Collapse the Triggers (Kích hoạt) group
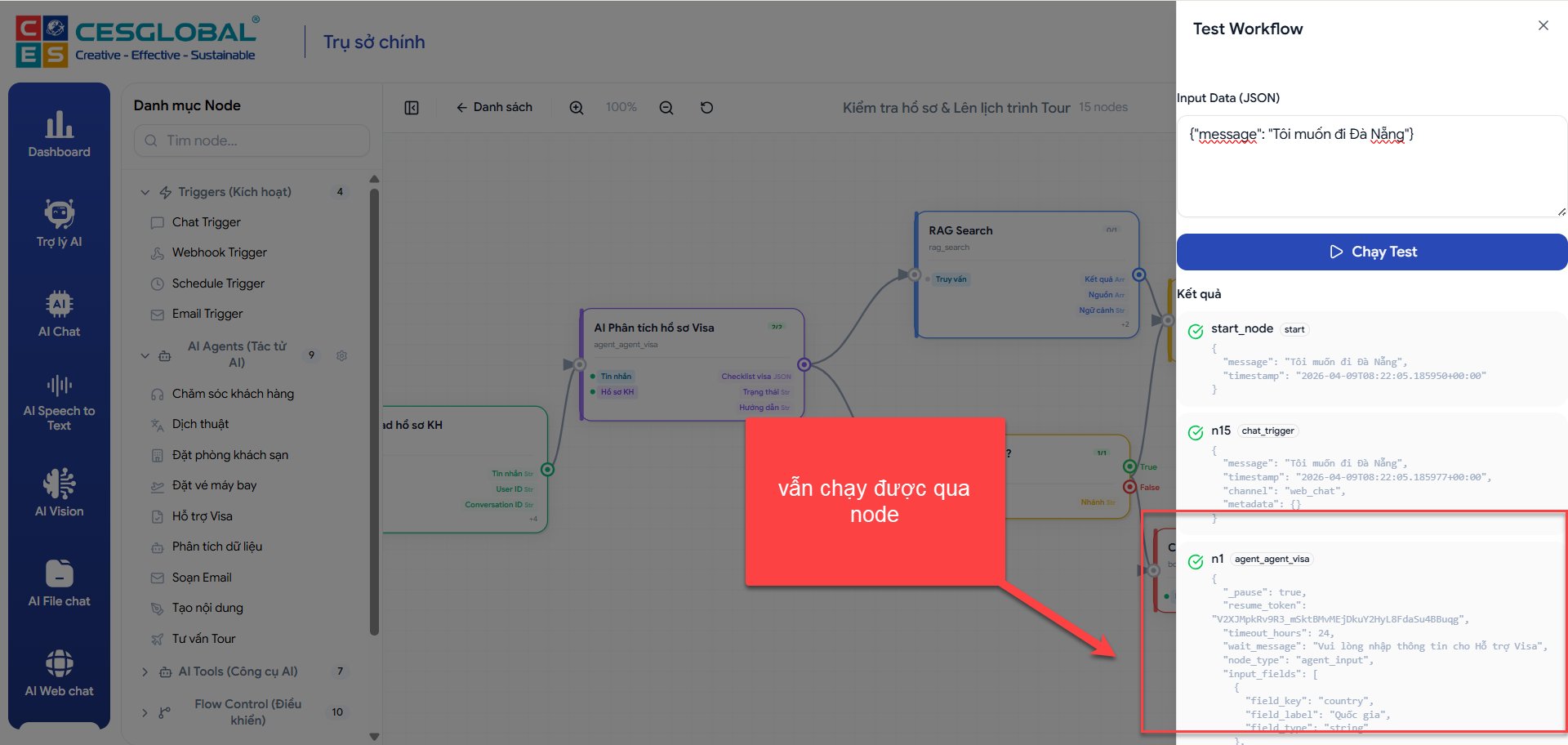 coord(145,193)
